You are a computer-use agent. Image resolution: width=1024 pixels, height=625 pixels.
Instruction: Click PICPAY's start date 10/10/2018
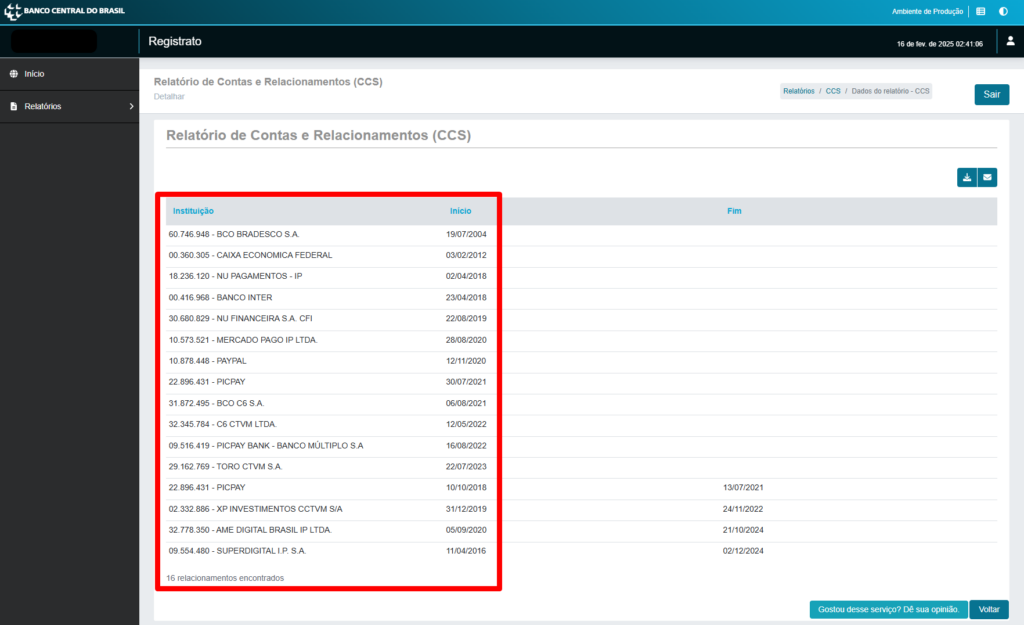[x=466, y=487]
